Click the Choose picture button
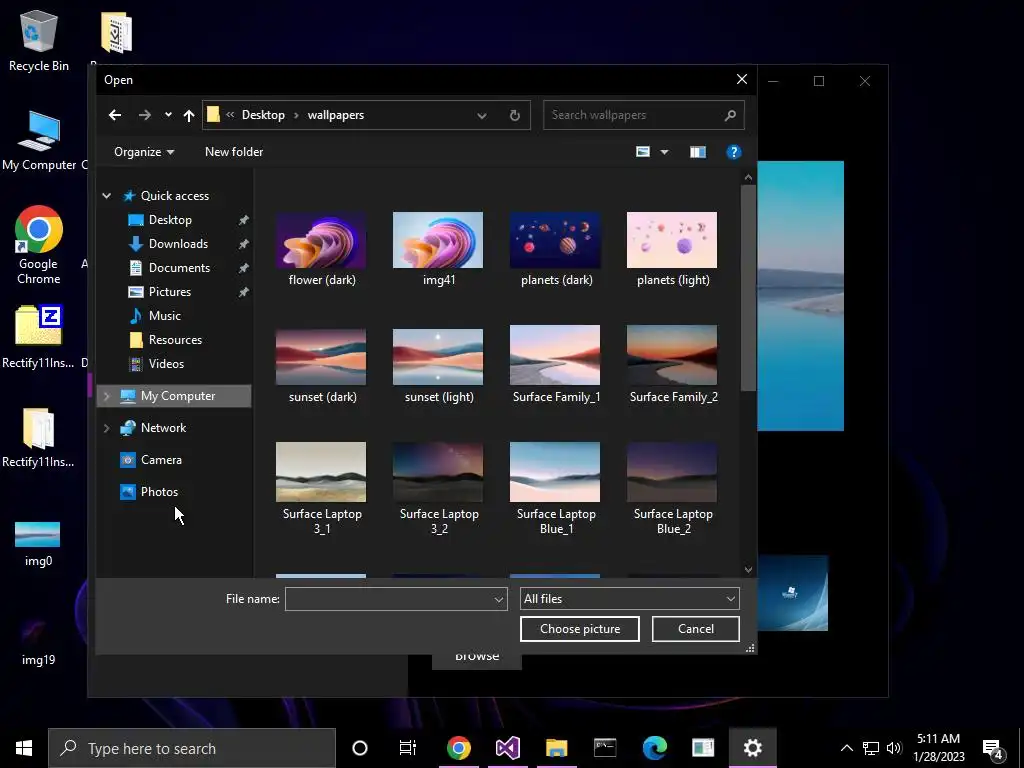This screenshot has height=768, width=1024. point(580,629)
